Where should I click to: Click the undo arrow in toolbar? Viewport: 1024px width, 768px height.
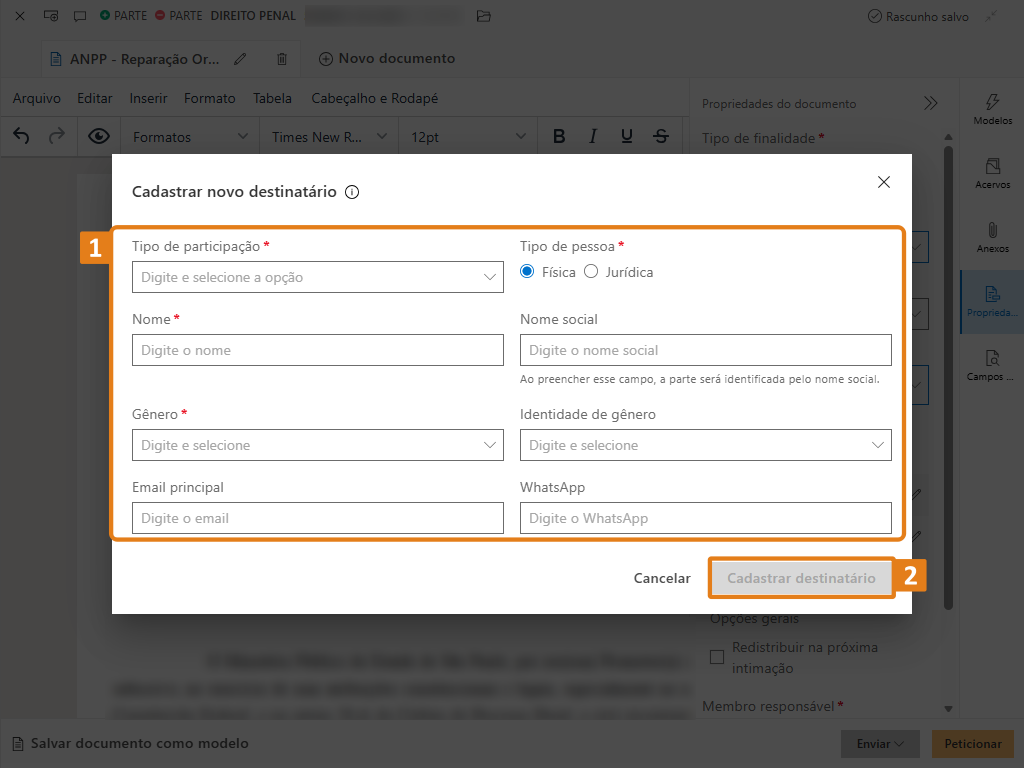pyautogui.click(x=21, y=136)
